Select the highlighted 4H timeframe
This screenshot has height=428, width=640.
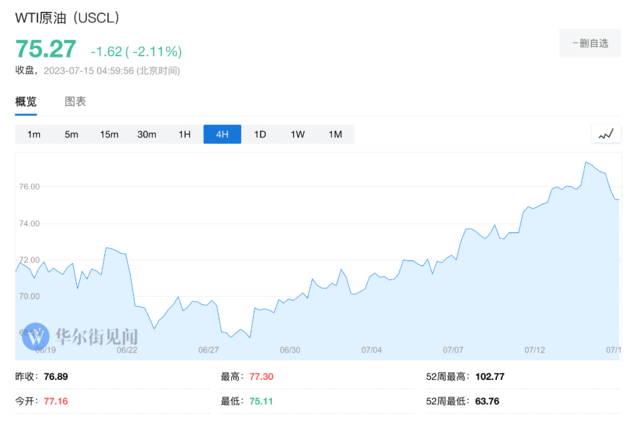tap(222, 135)
